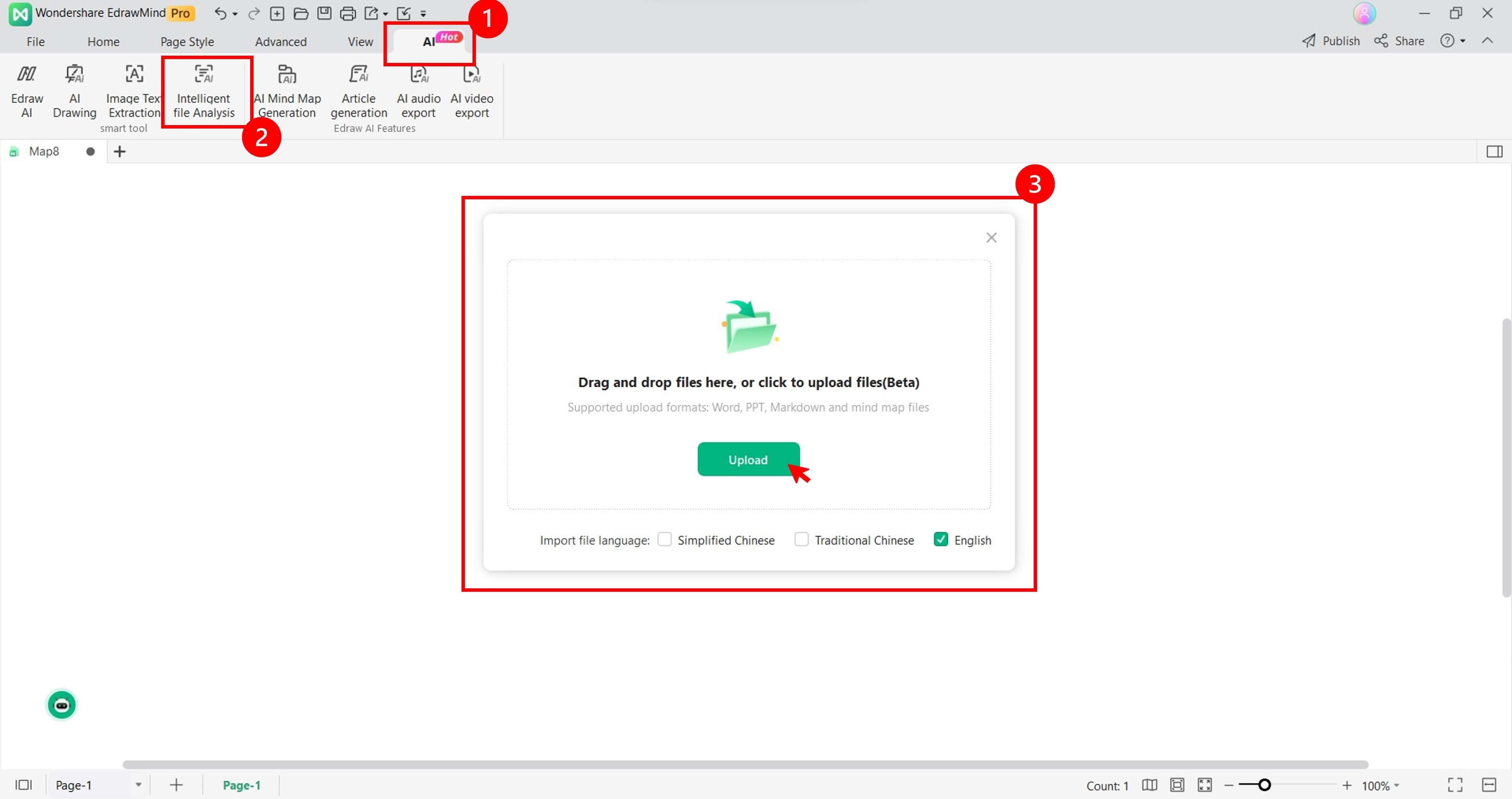Viewport: 1512px width, 799px height.
Task: Switch to the Page Style tab
Action: tap(187, 42)
